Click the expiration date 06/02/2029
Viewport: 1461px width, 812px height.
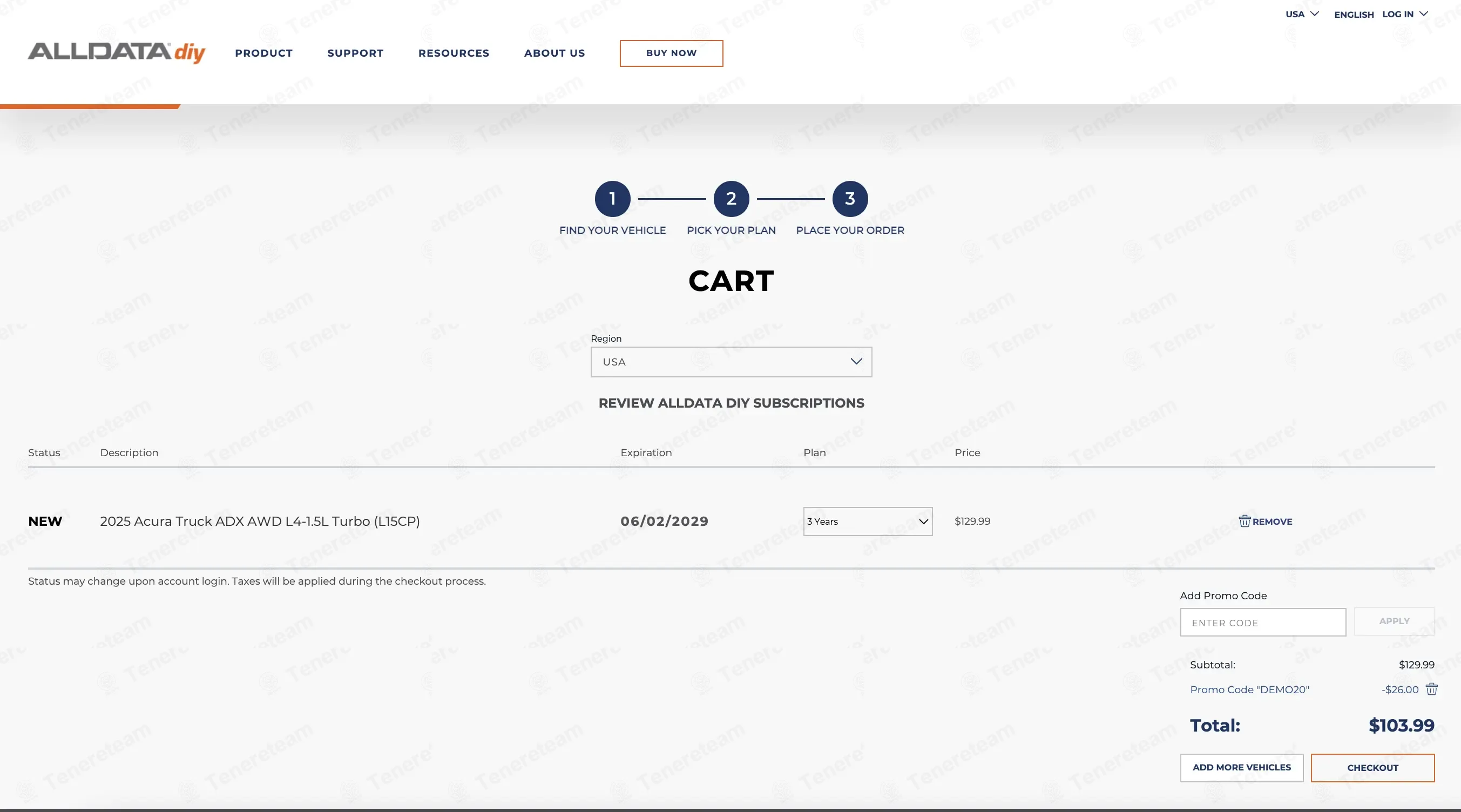pos(665,521)
